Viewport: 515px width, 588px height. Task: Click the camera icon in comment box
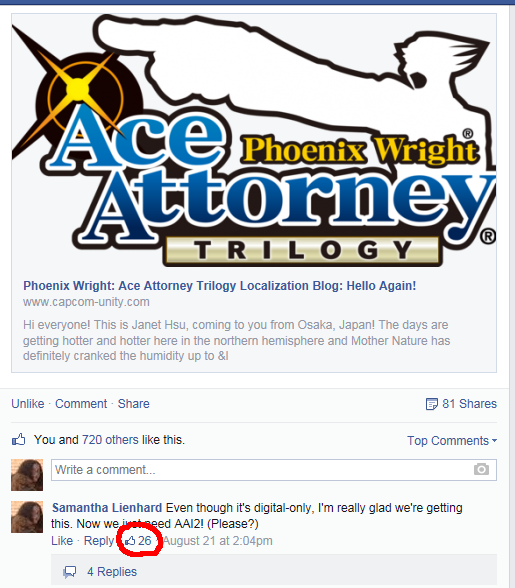point(481,469)
